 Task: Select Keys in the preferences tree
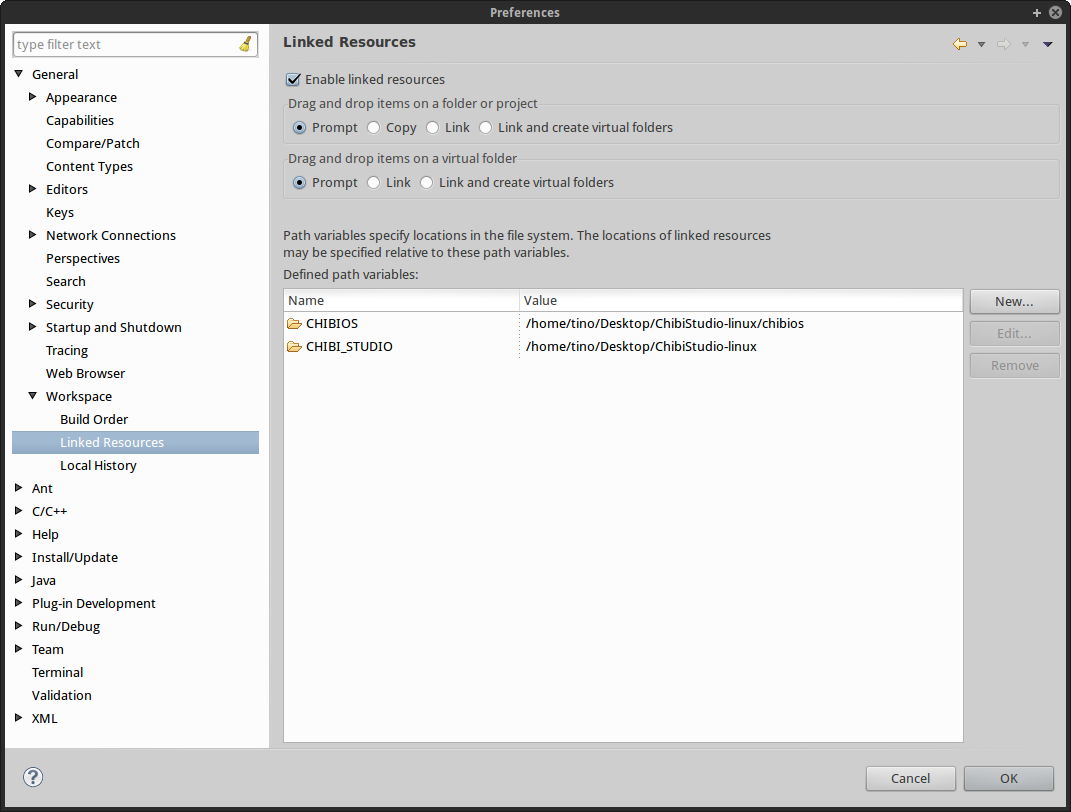click(x=60, y=212)
